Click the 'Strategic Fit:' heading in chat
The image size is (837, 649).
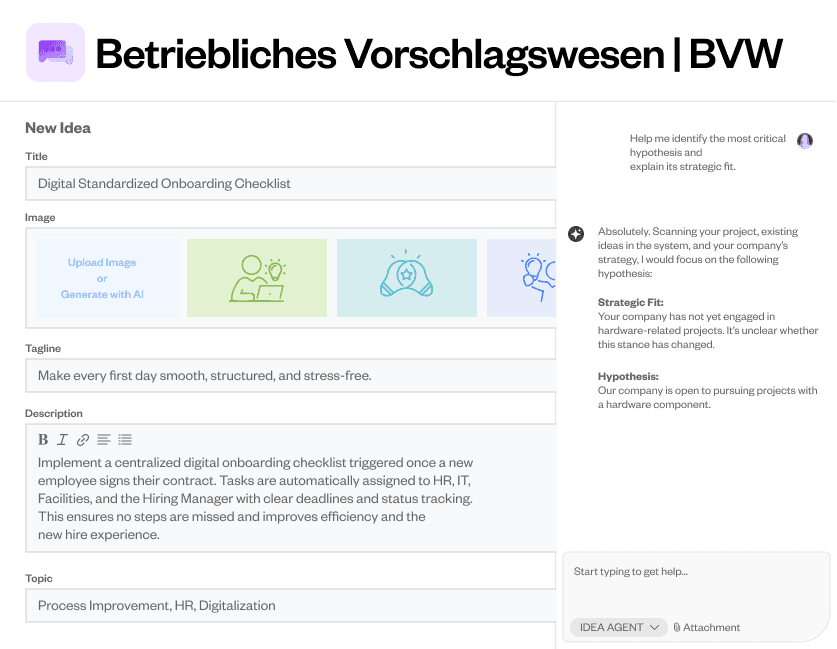pos(630,303)
